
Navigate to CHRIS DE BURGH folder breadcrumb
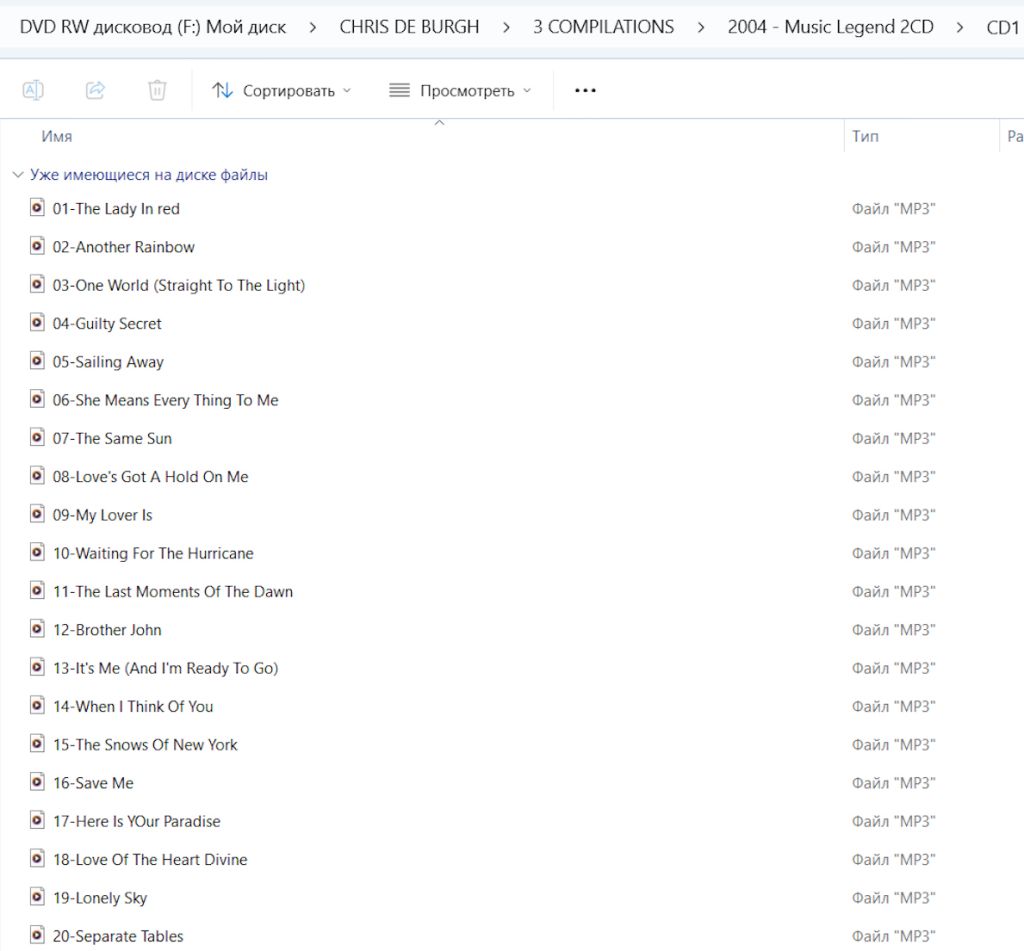(409, 27)
